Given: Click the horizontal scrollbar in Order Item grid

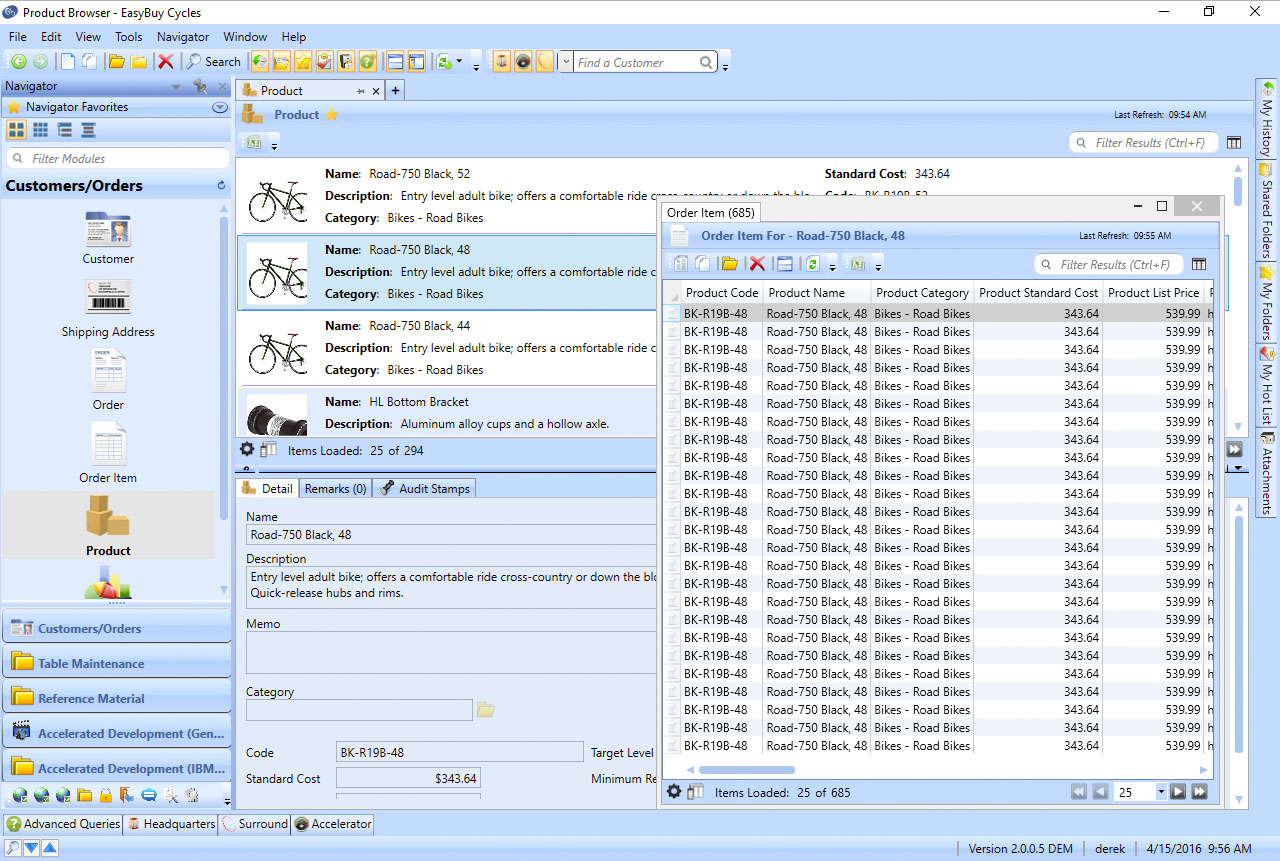Looking at the screenshot, I should click(x=746, y=770).
